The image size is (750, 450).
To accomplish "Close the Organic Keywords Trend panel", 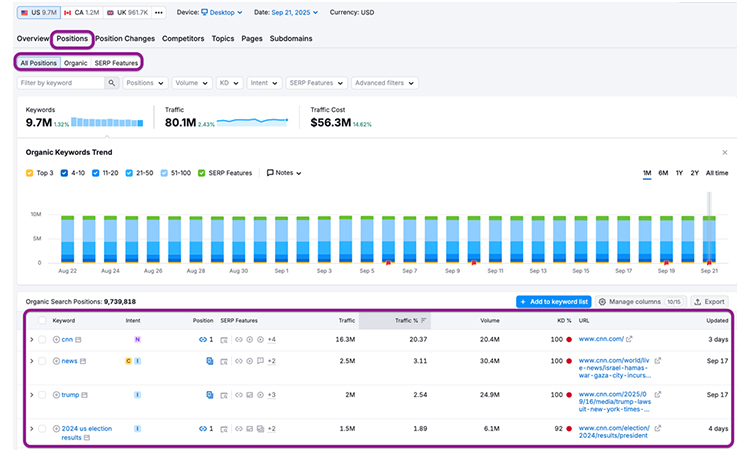I will pos(725,153).
